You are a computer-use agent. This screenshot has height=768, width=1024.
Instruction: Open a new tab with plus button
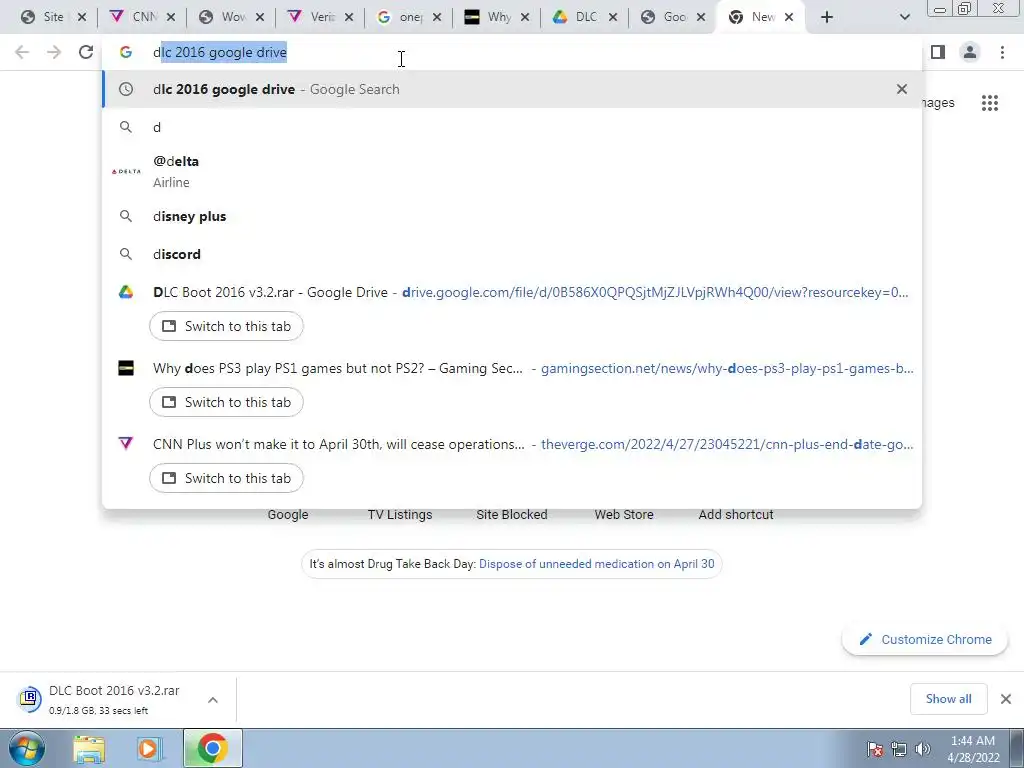tap(827, 17)
